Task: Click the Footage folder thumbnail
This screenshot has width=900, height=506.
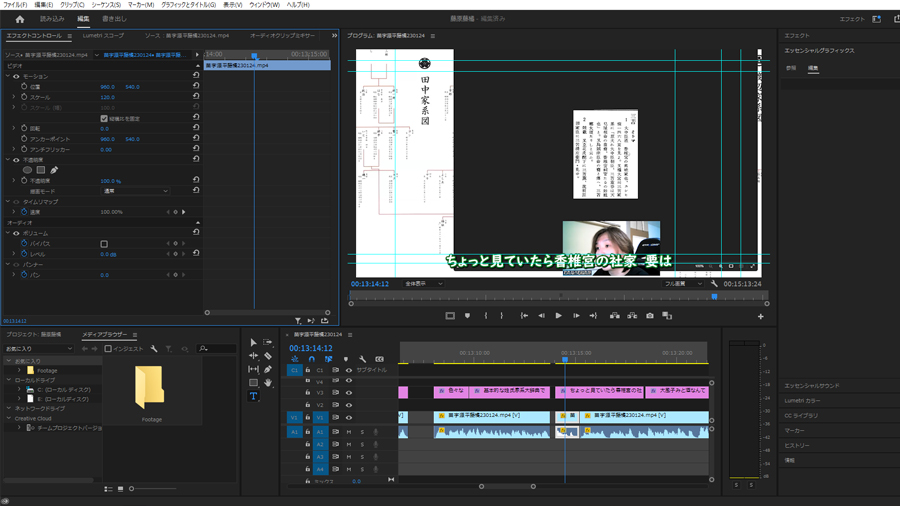Action: (x=150, y=387)
